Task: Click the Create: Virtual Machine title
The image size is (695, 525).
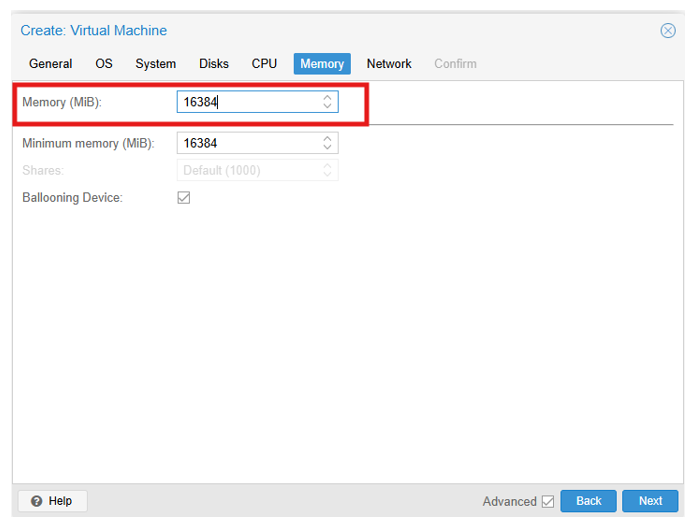Action: click(x=94, y=31)
